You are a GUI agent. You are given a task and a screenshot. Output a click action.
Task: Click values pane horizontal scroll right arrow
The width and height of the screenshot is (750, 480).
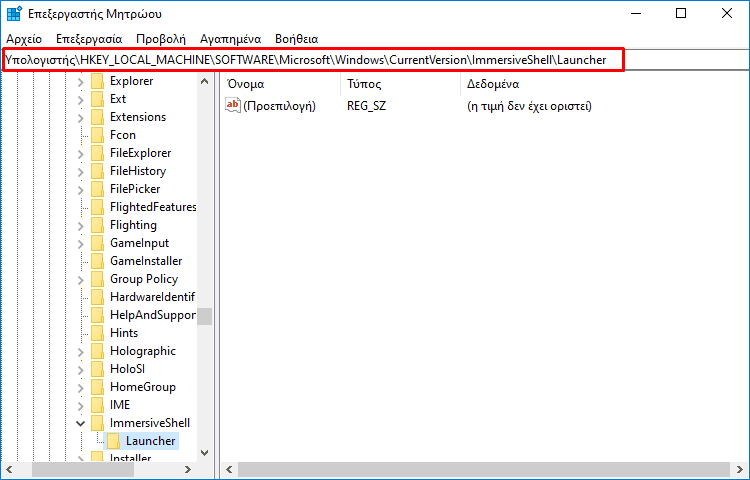coord(739,470)
